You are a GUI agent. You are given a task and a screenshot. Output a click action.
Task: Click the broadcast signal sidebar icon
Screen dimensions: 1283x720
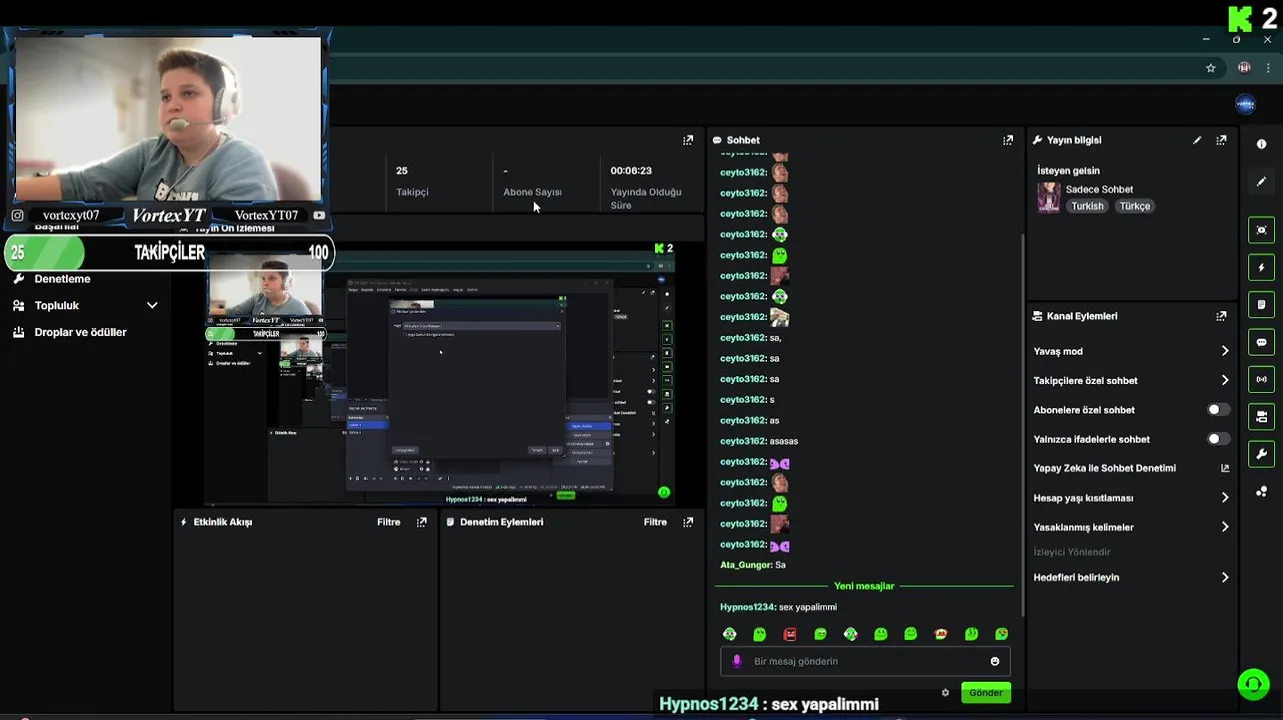click(1261, 379)
